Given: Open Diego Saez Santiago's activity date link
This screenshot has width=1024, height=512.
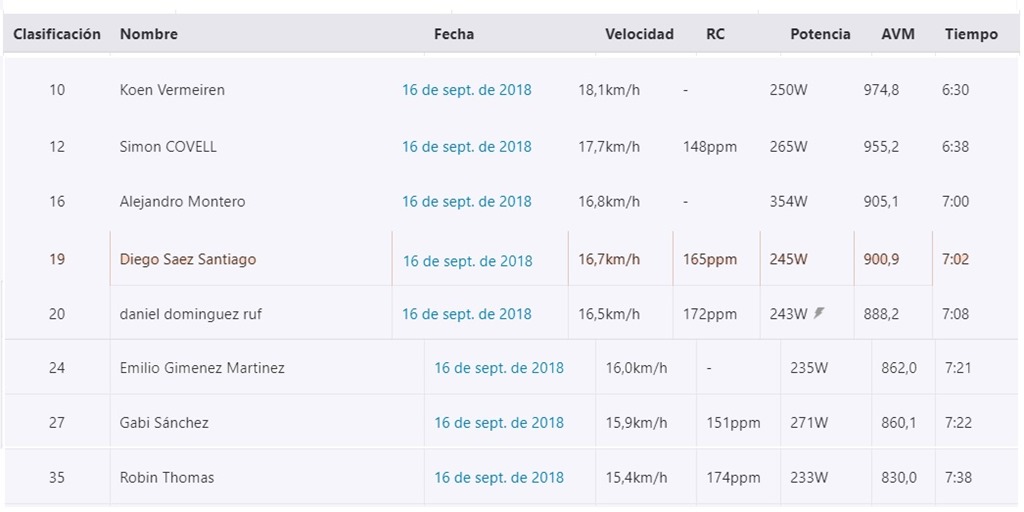Looking at the screenshot, I should [x=468, y=261].
